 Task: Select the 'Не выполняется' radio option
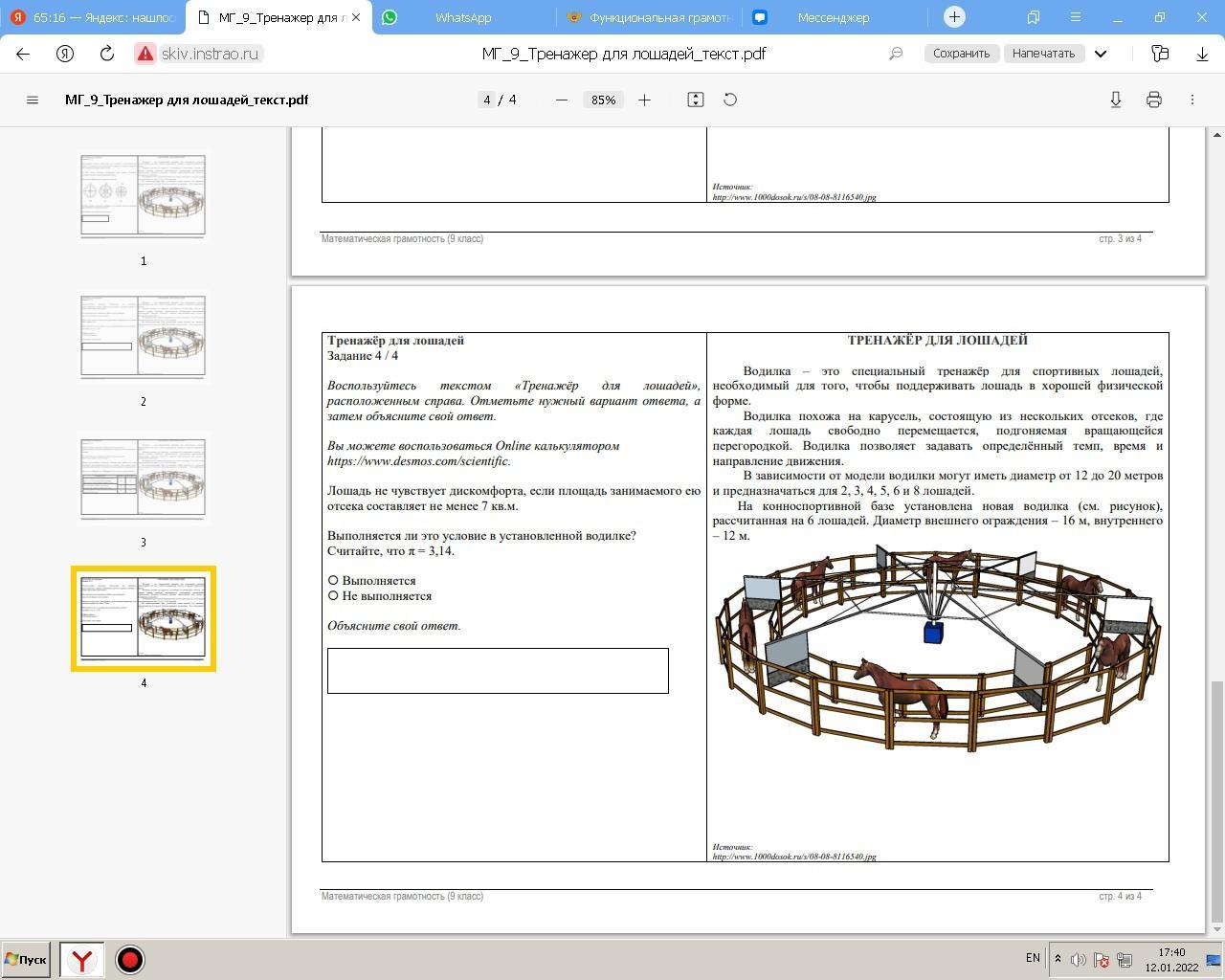tap(333, 595)
